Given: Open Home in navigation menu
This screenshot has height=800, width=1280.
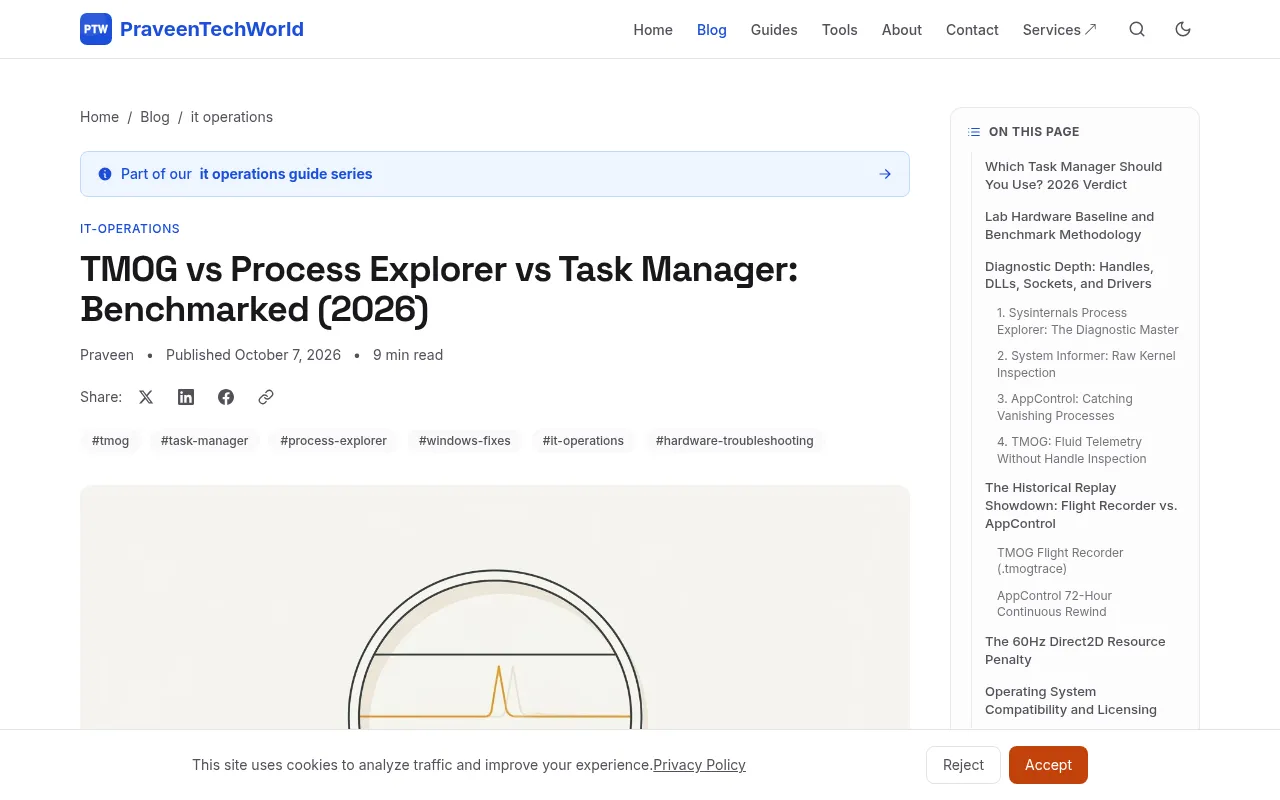Looking at the screenshot, I should (x=653, y=30).
